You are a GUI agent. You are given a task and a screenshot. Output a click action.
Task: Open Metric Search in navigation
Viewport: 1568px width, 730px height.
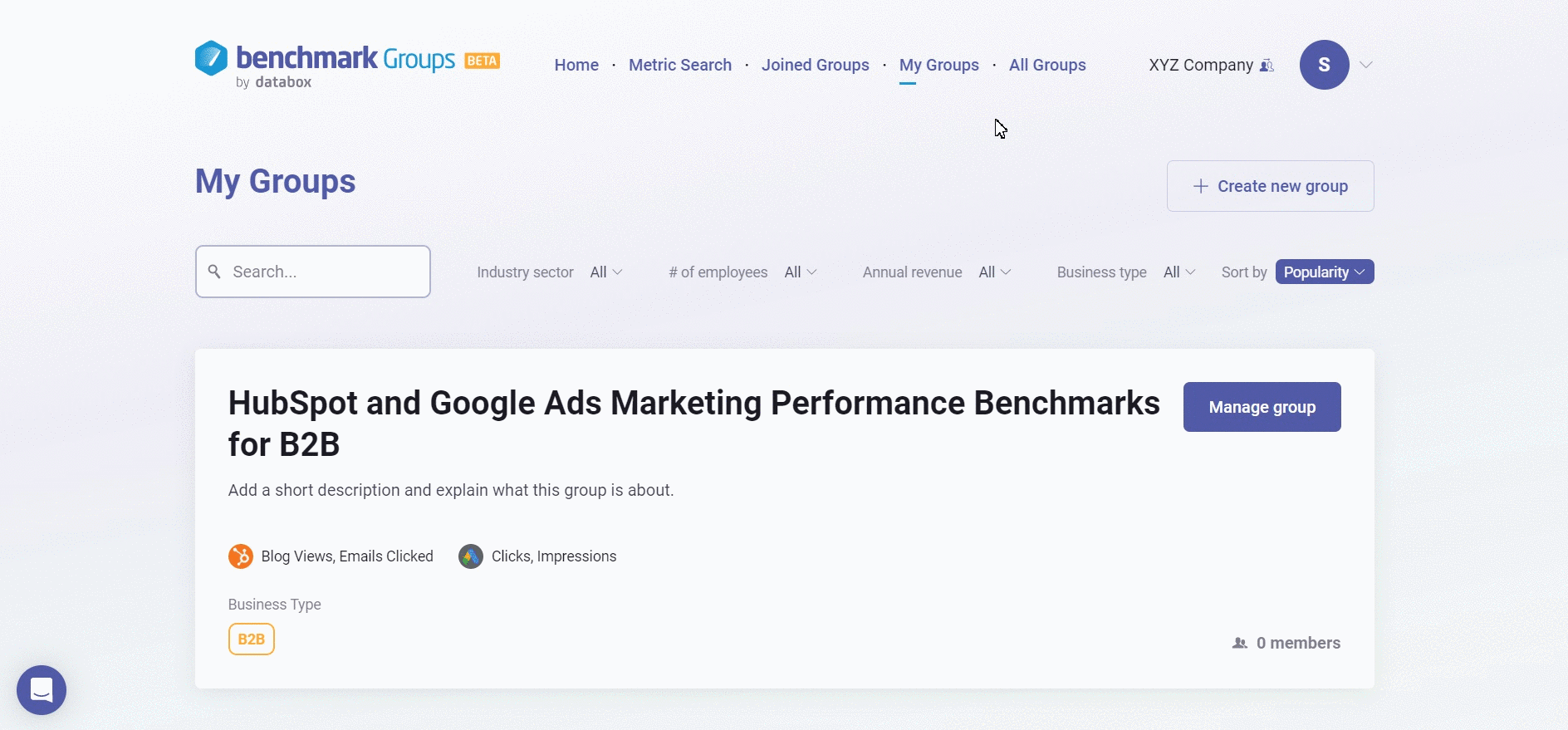click(x=679, y=65)
